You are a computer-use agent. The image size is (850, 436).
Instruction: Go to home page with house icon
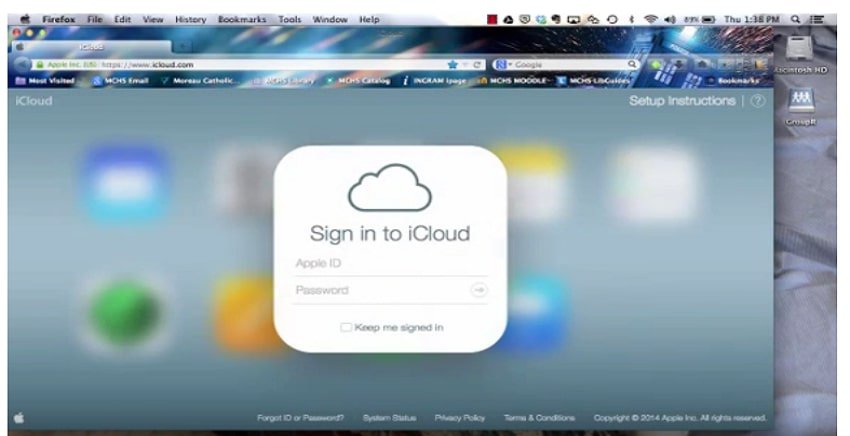703,65
